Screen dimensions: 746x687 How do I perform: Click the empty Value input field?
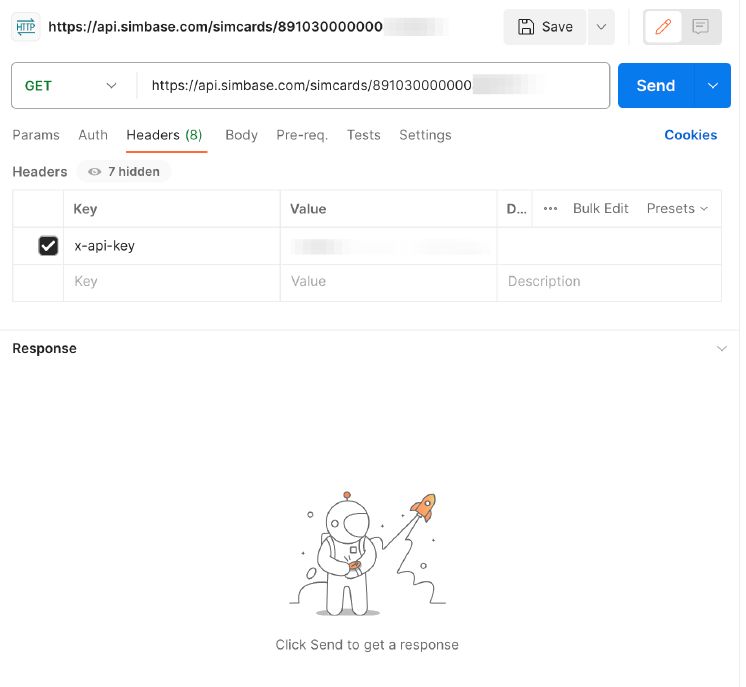pos(389,282)
